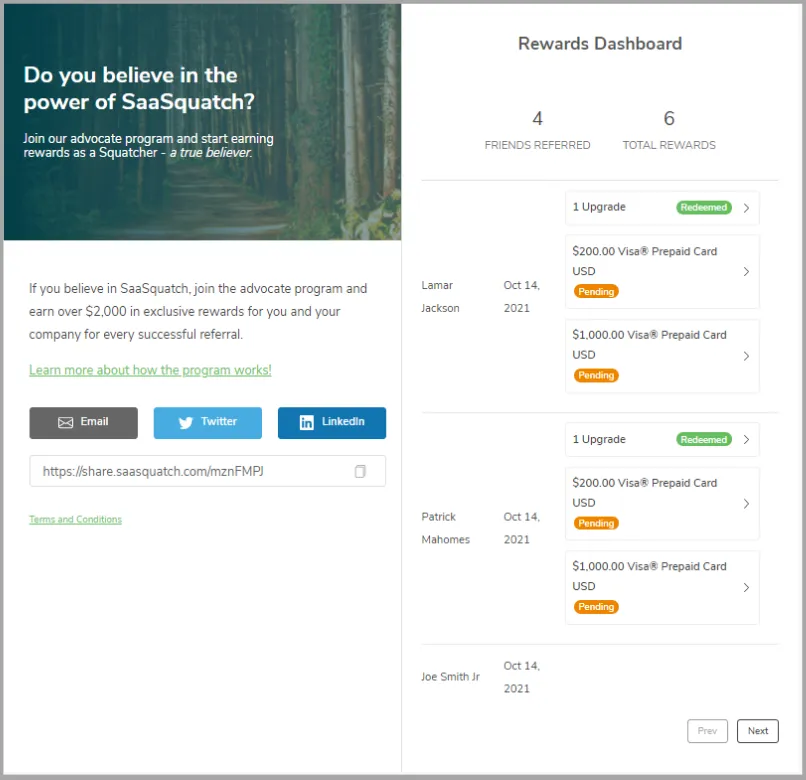The image size is (806, 780).
Task: Click Patrick Mahomes' Oct 14, 2021 date
Action: pos(521,528)
